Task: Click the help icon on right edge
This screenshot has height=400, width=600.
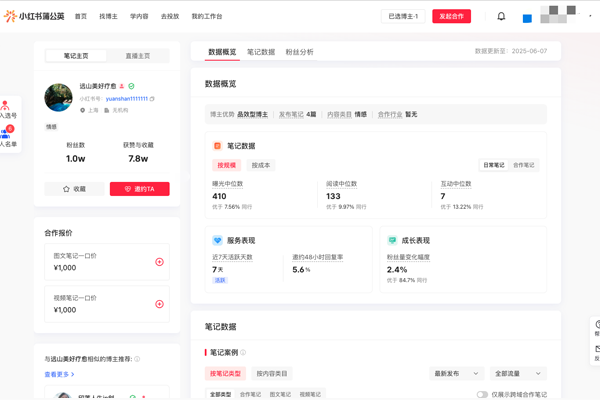Action: pyautogui.click(x=597, y=325)
